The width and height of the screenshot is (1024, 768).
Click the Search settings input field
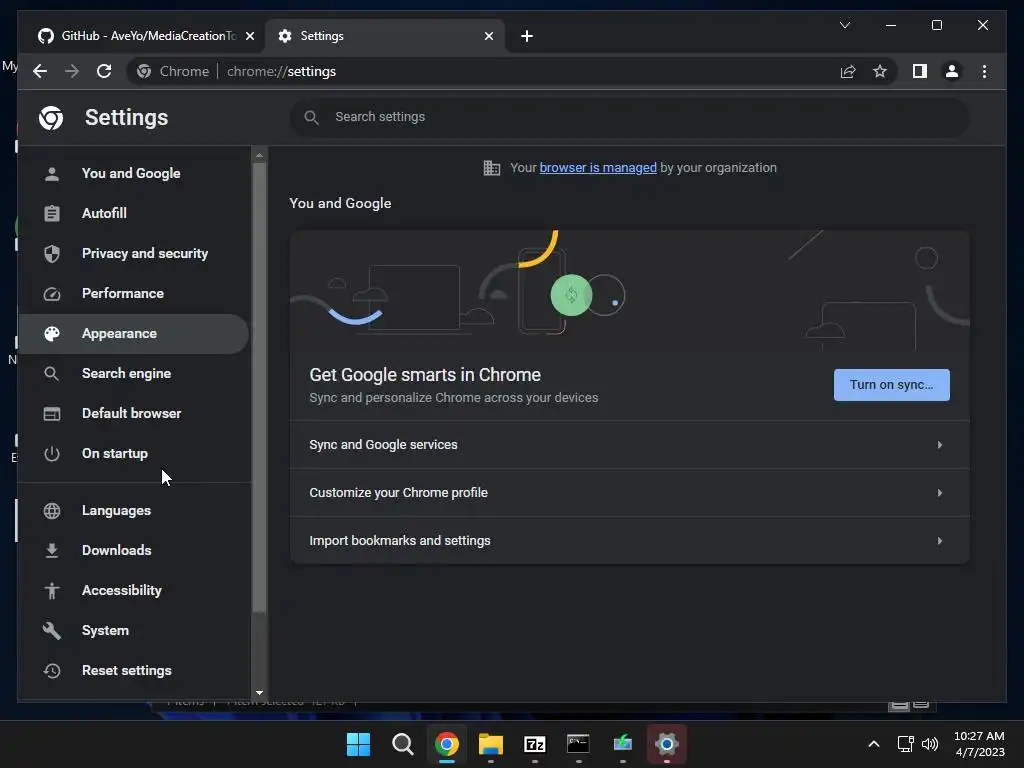pos(630,117)
